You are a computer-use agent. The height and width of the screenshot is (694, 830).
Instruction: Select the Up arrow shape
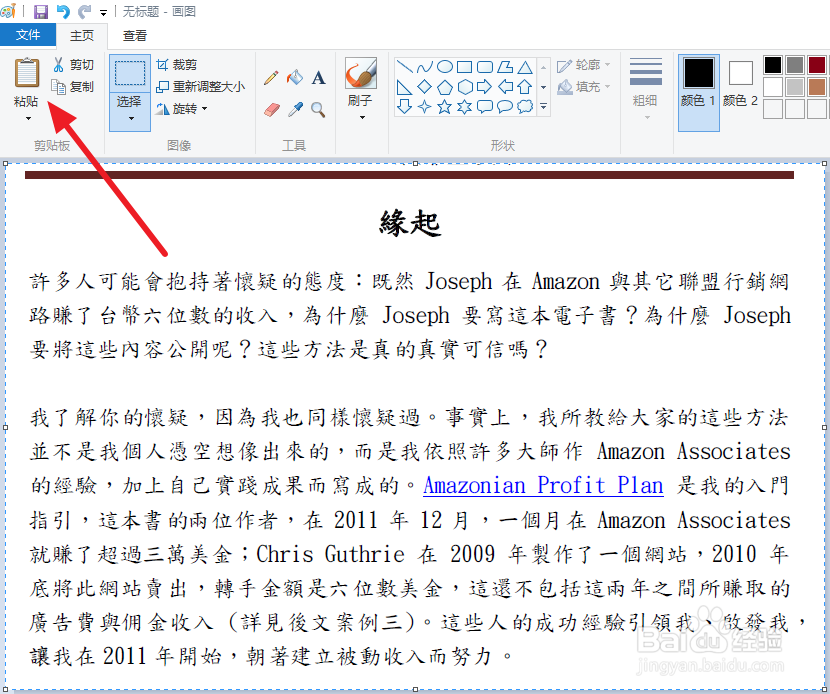pos(525,87)
